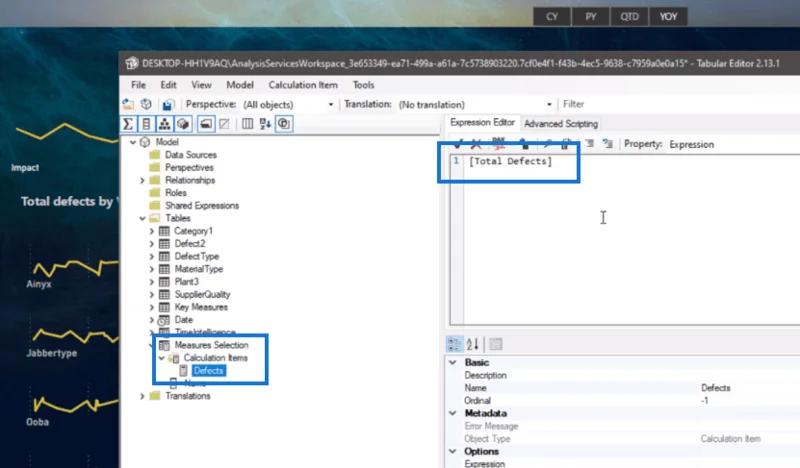Collapse the Basic properties section
The width and height of the screenshot is (800, 468).
[453, 362]
